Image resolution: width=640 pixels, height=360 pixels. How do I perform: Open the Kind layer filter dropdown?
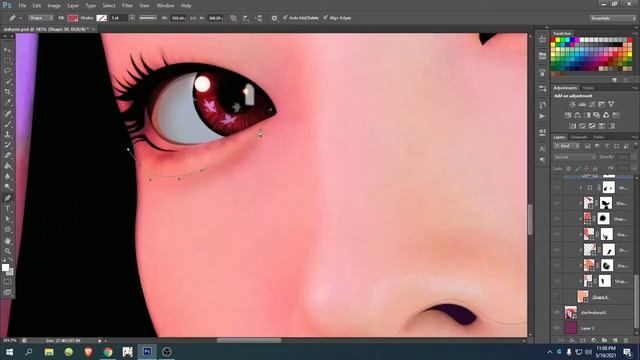point(566,146)
